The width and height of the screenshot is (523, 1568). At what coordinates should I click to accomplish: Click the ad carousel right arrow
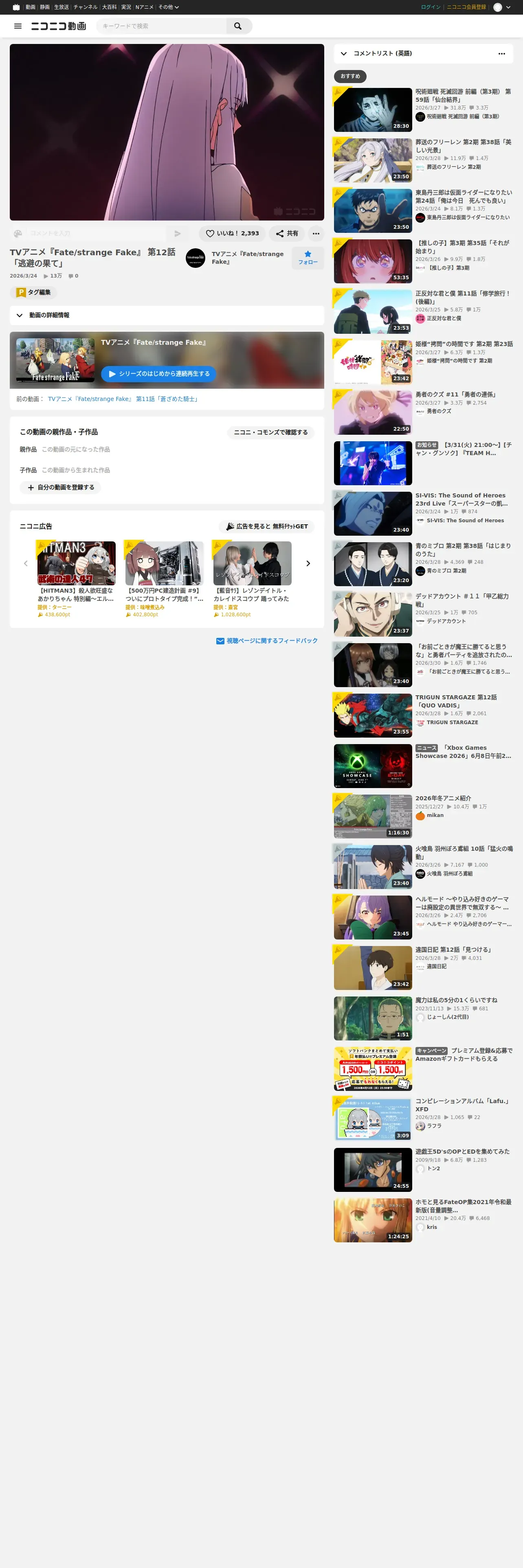pos(308,564)
